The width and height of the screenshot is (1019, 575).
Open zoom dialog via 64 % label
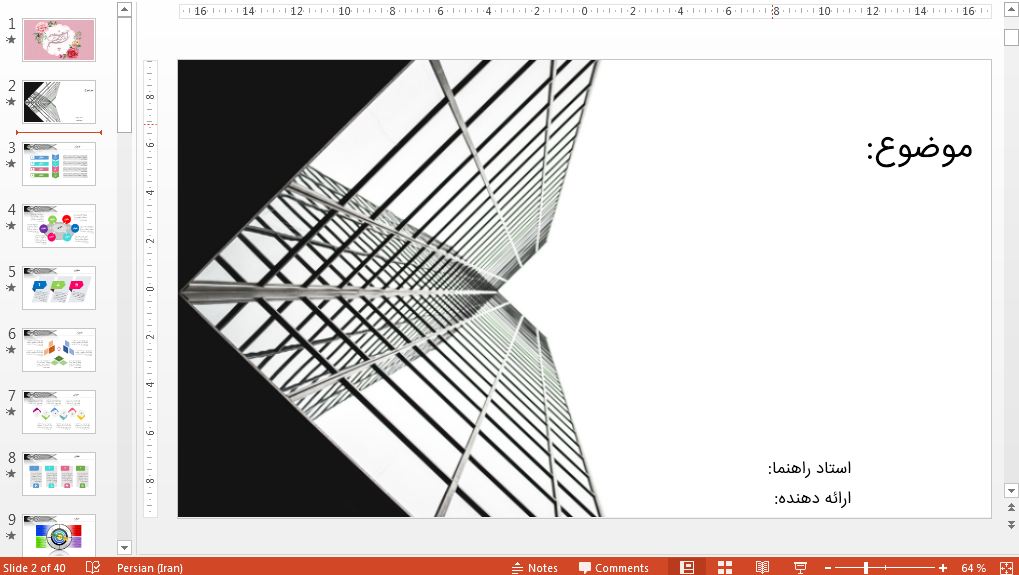click(x=973, y=567)
